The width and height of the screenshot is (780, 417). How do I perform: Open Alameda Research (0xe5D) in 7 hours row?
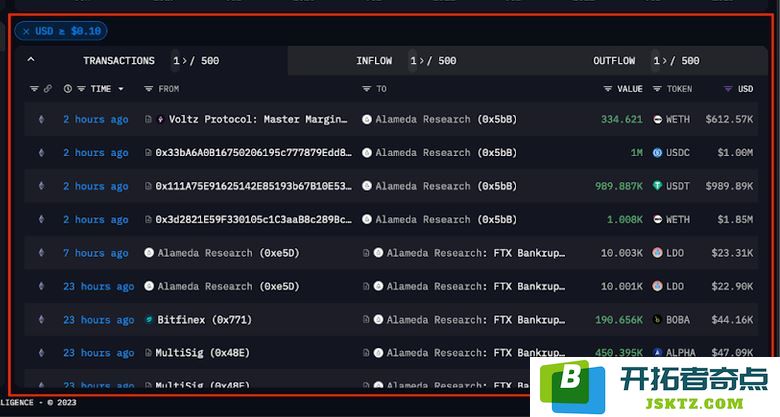click(x=228, y=253)
